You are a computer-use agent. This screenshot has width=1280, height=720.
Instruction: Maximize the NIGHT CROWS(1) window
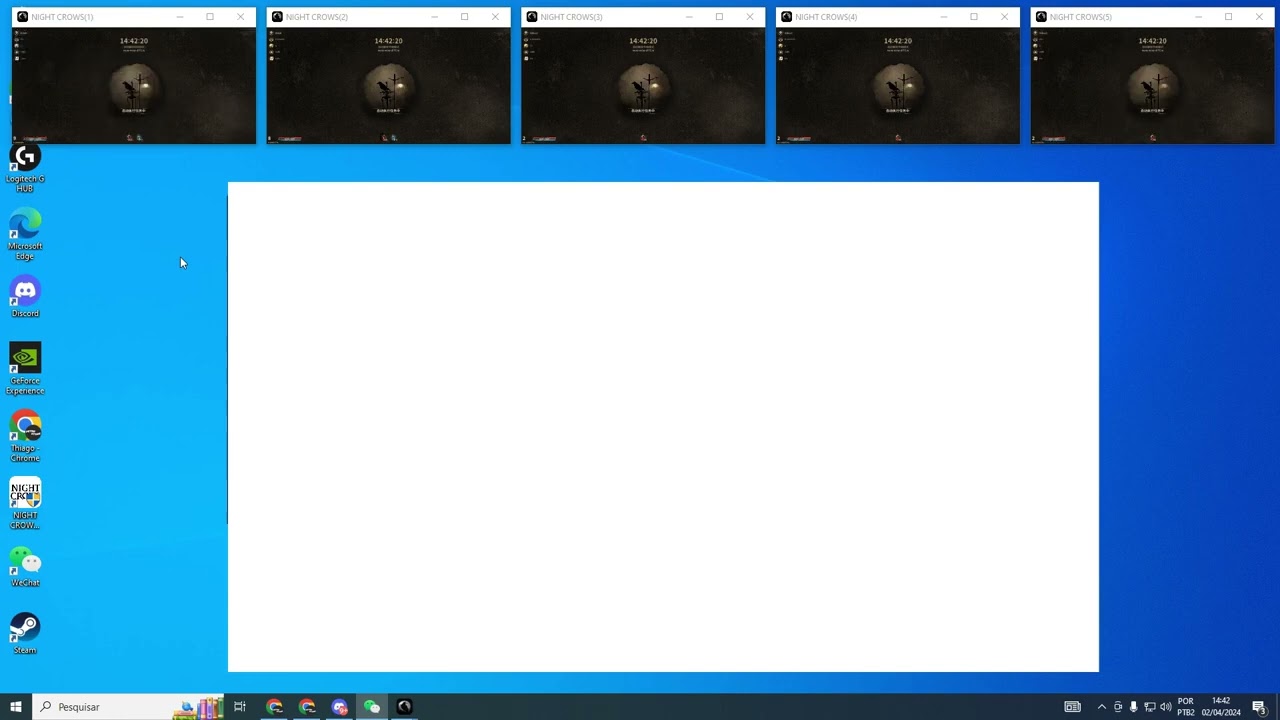pos(210,17)
